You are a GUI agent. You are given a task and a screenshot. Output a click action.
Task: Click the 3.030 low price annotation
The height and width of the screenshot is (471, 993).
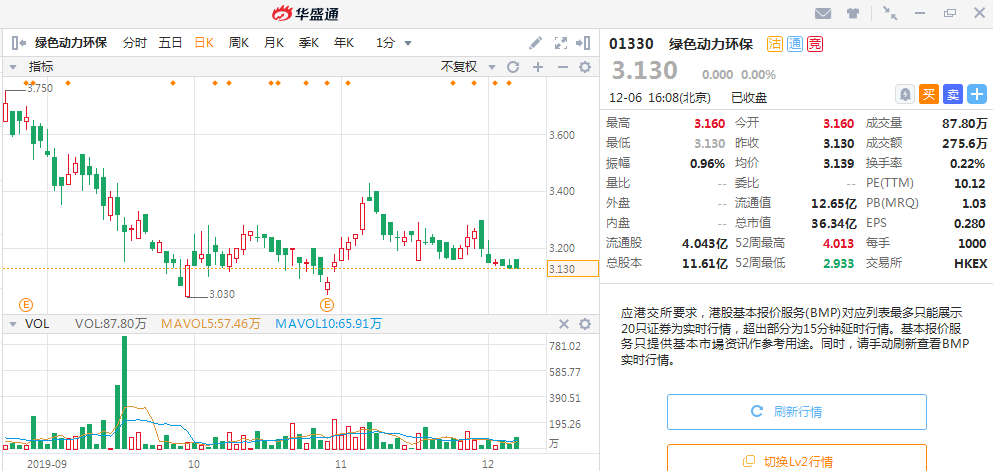222,294
